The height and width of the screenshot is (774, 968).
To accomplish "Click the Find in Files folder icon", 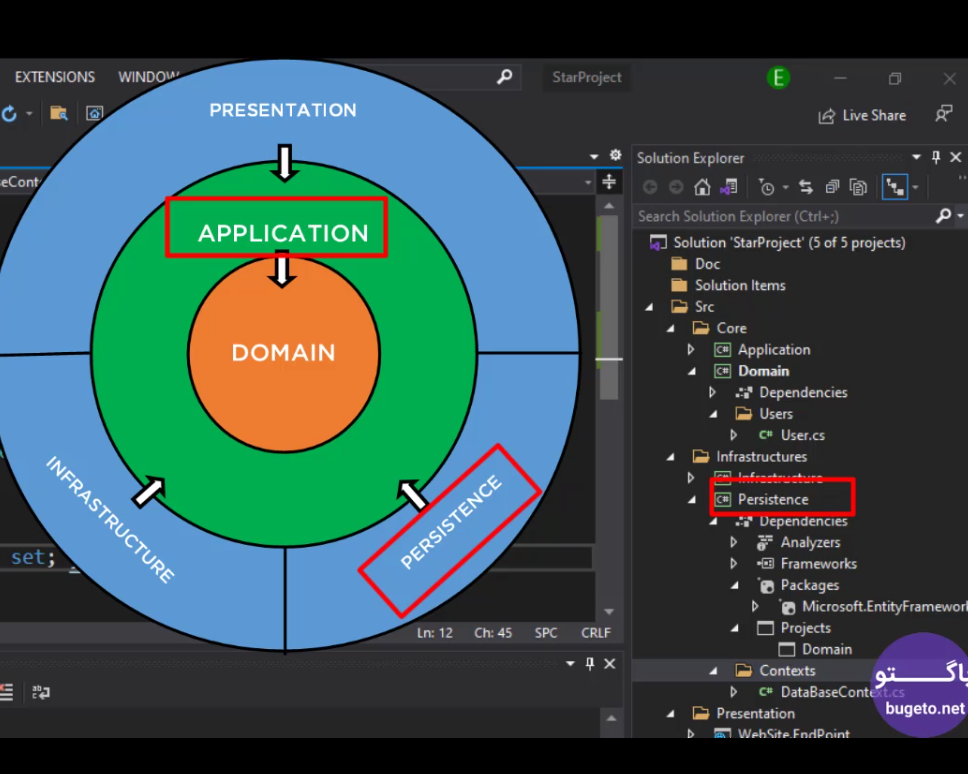I will [x=59, y=114].
